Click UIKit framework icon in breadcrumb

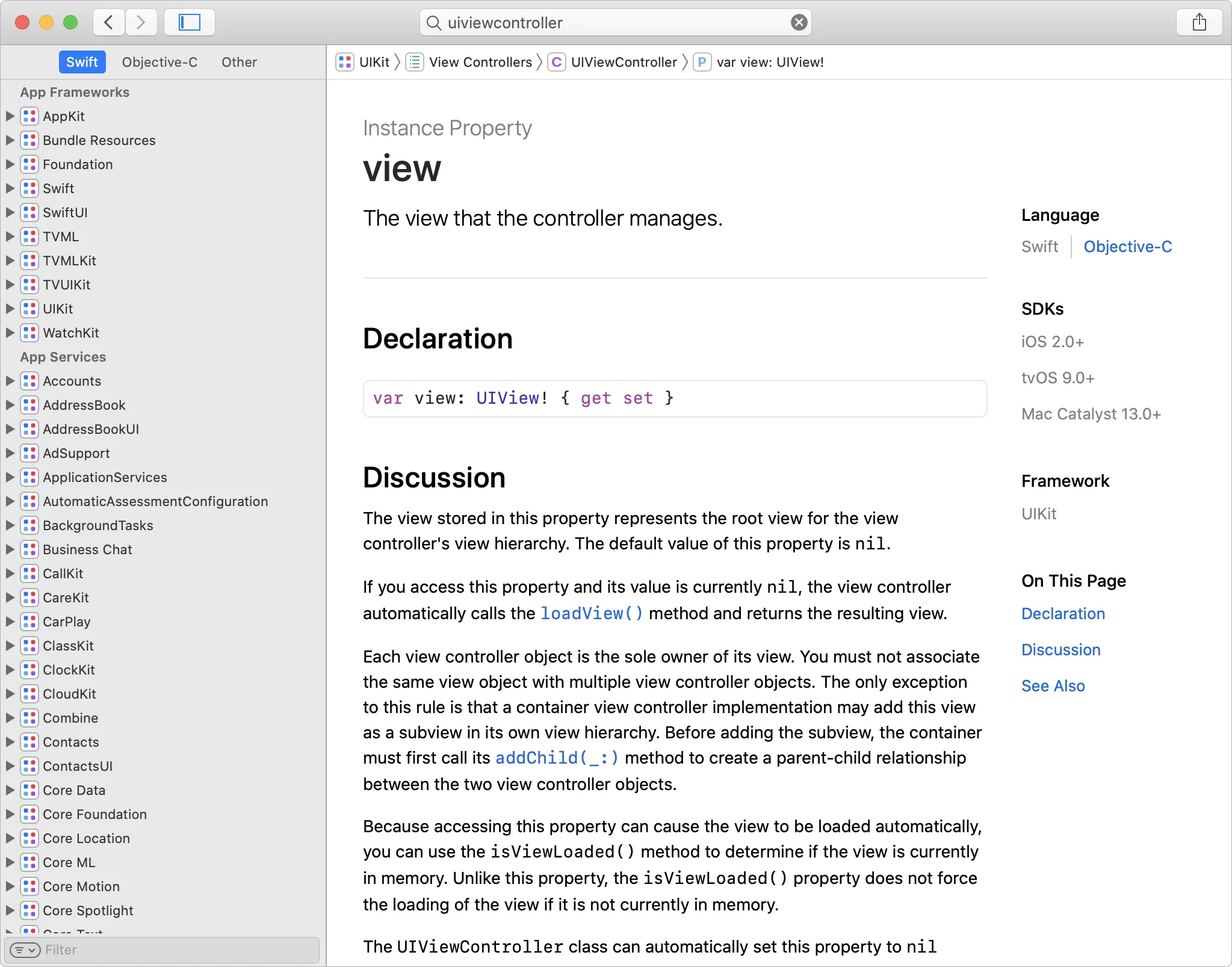coord(345,62)
